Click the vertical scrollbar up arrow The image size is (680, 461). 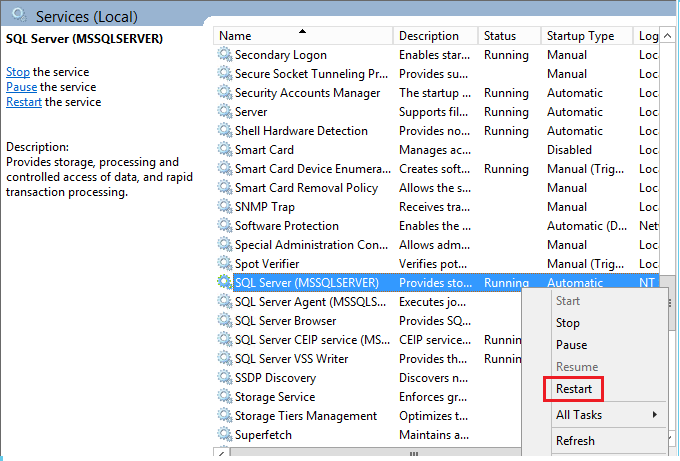[668, 36]
